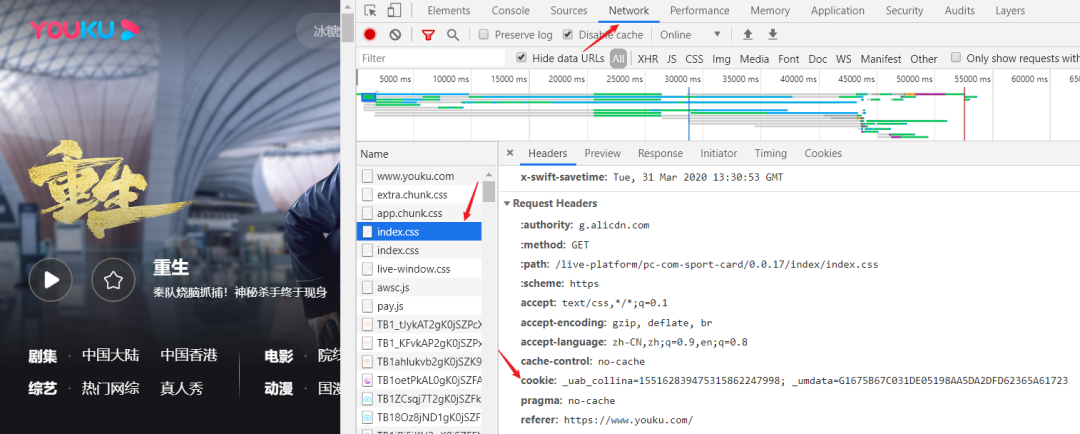
Task: Open the Memory panel tab
Action: [x=770, y=10]
